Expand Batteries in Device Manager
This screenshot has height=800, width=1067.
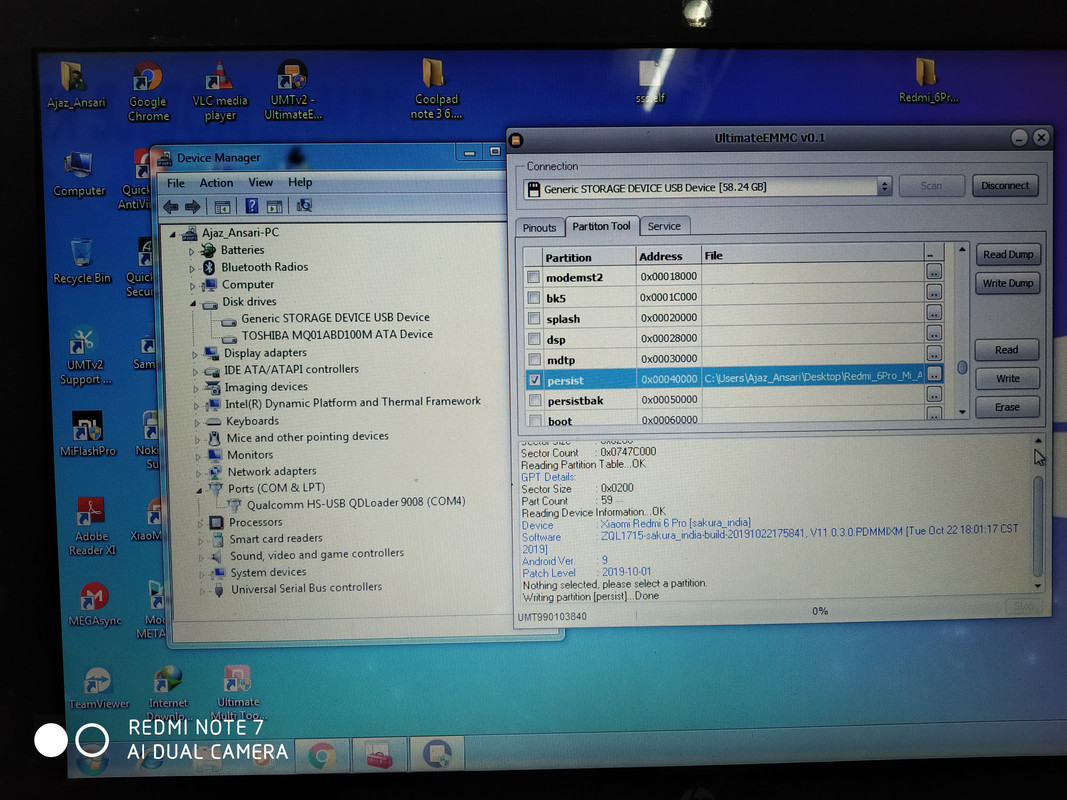pos(191,251)
